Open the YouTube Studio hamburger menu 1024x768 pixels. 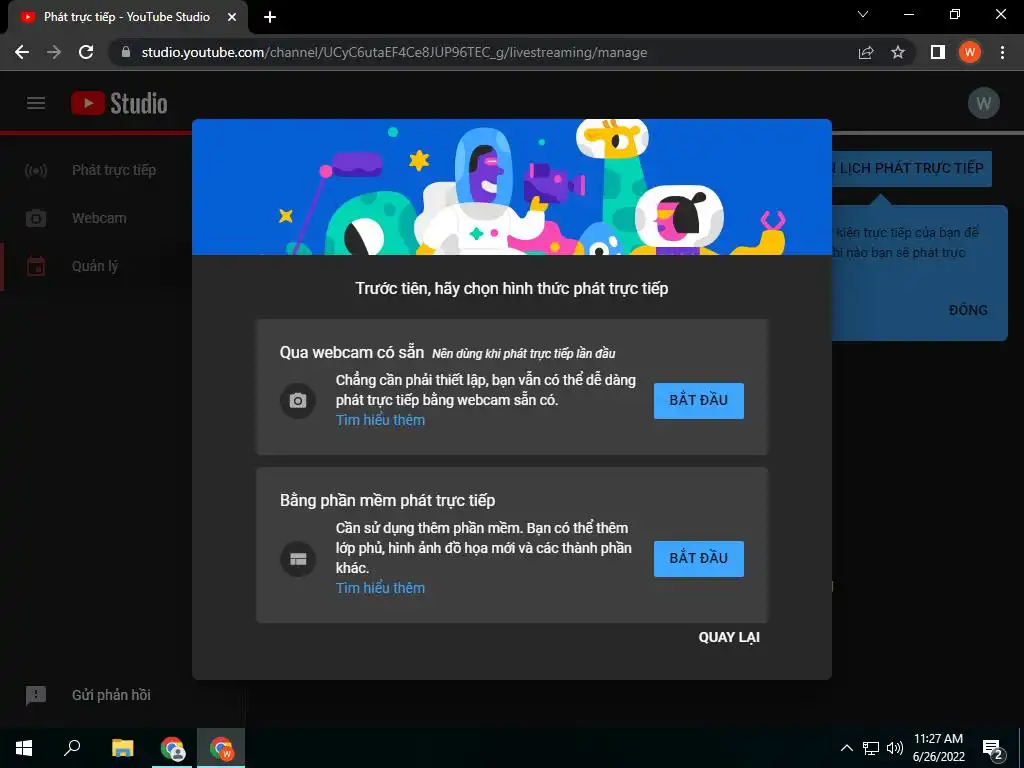pos(36,103)
